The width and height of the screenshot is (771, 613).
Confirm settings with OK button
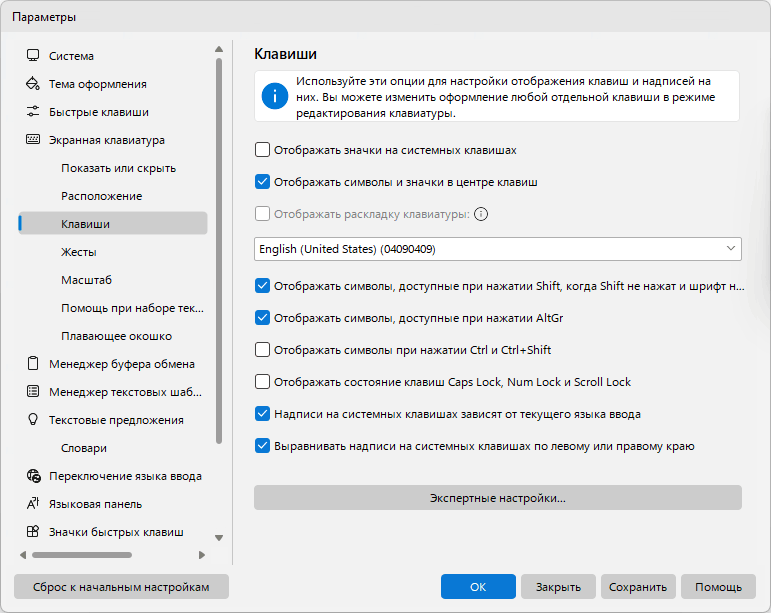pos(478,587)
